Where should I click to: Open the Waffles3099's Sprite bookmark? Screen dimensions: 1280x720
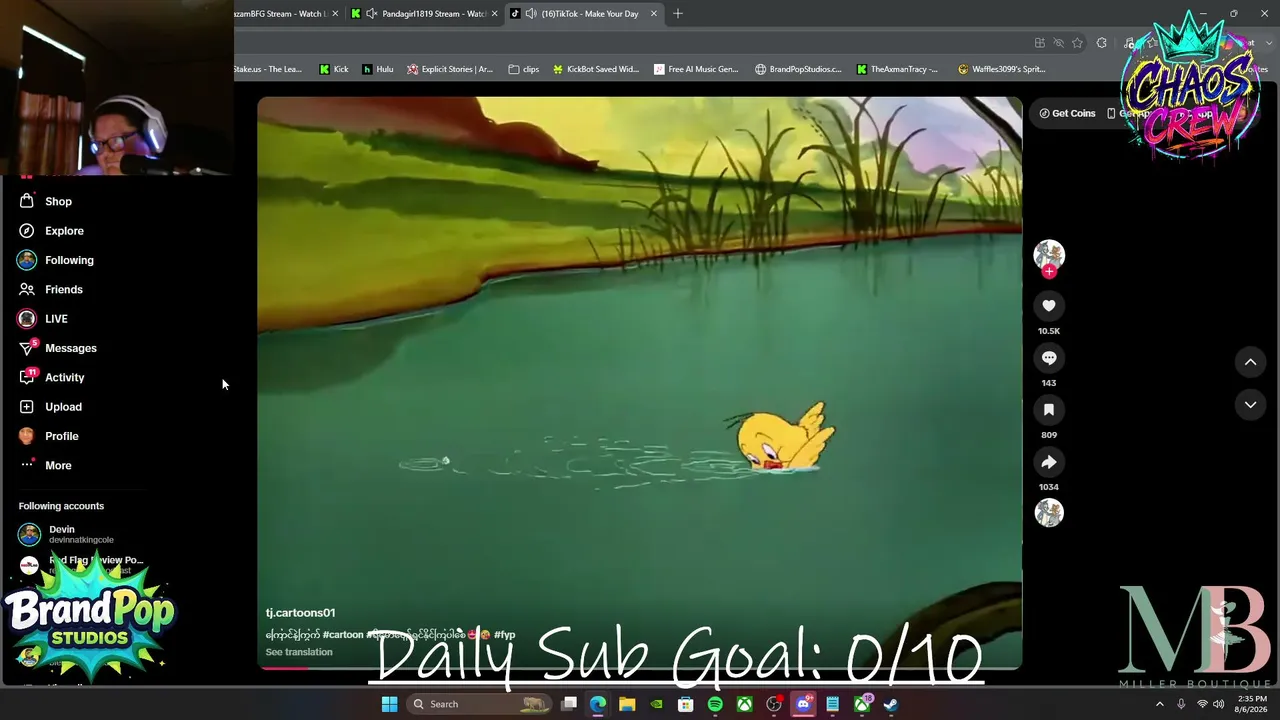(x=1001, y=69)
